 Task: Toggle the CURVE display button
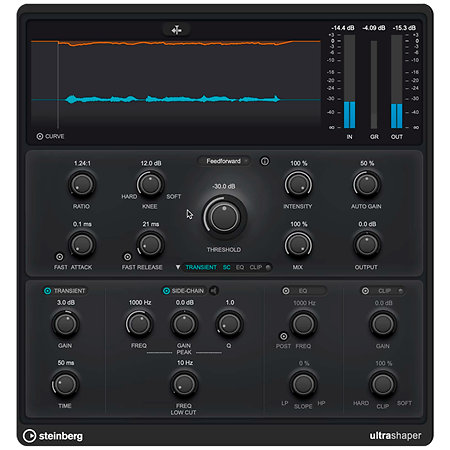[x=40, y=136]
